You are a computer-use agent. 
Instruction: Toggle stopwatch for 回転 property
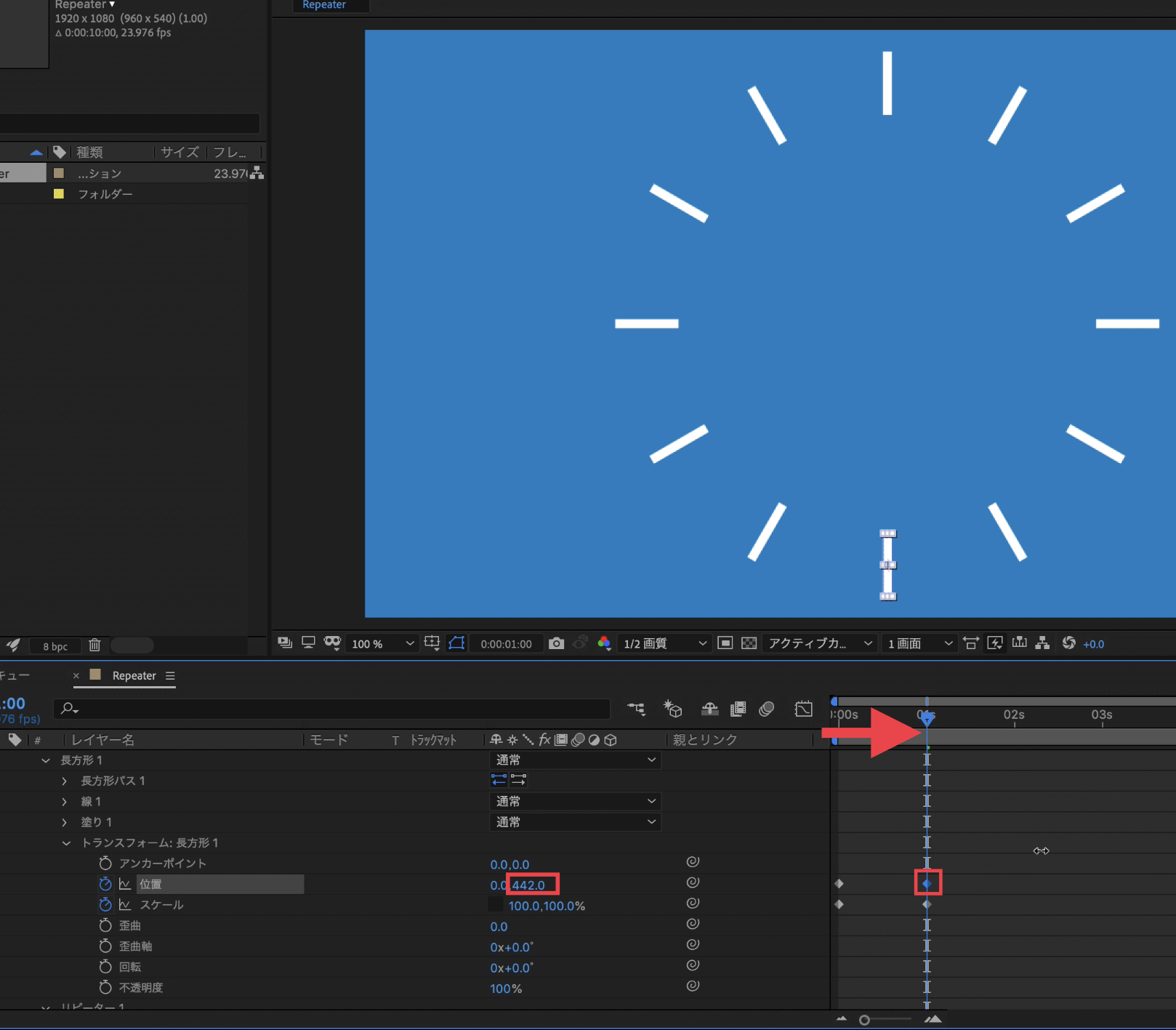(x=105, y=967)
